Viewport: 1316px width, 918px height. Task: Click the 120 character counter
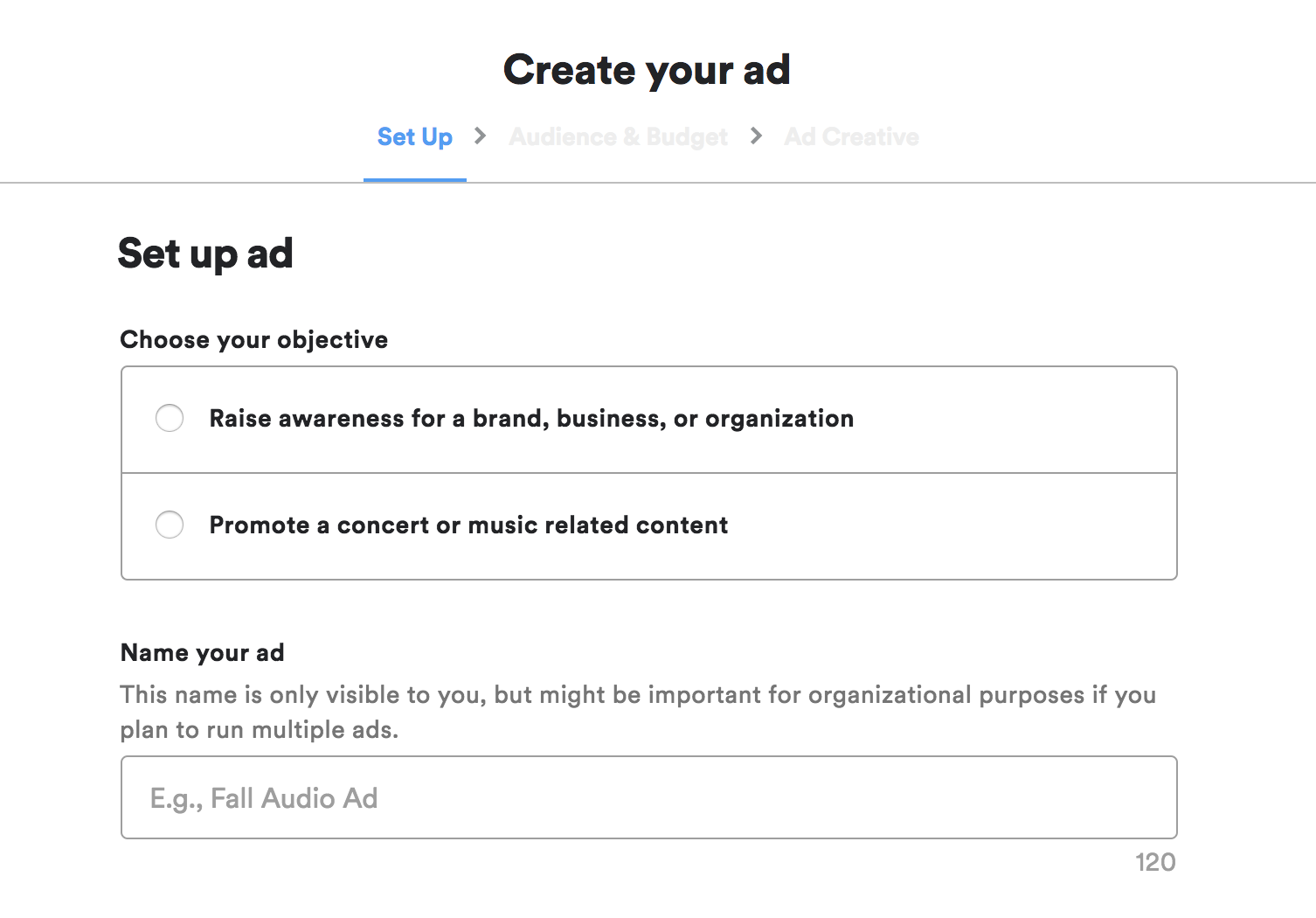tap(1156, 862)
